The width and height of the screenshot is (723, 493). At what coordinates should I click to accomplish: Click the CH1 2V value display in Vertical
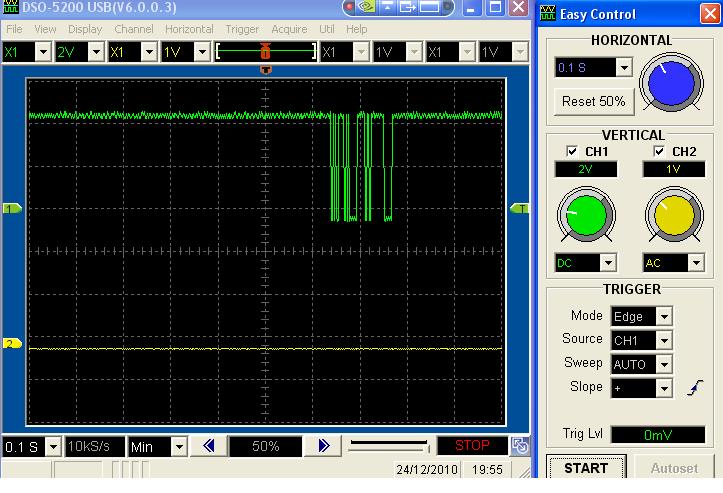[586, 169]
